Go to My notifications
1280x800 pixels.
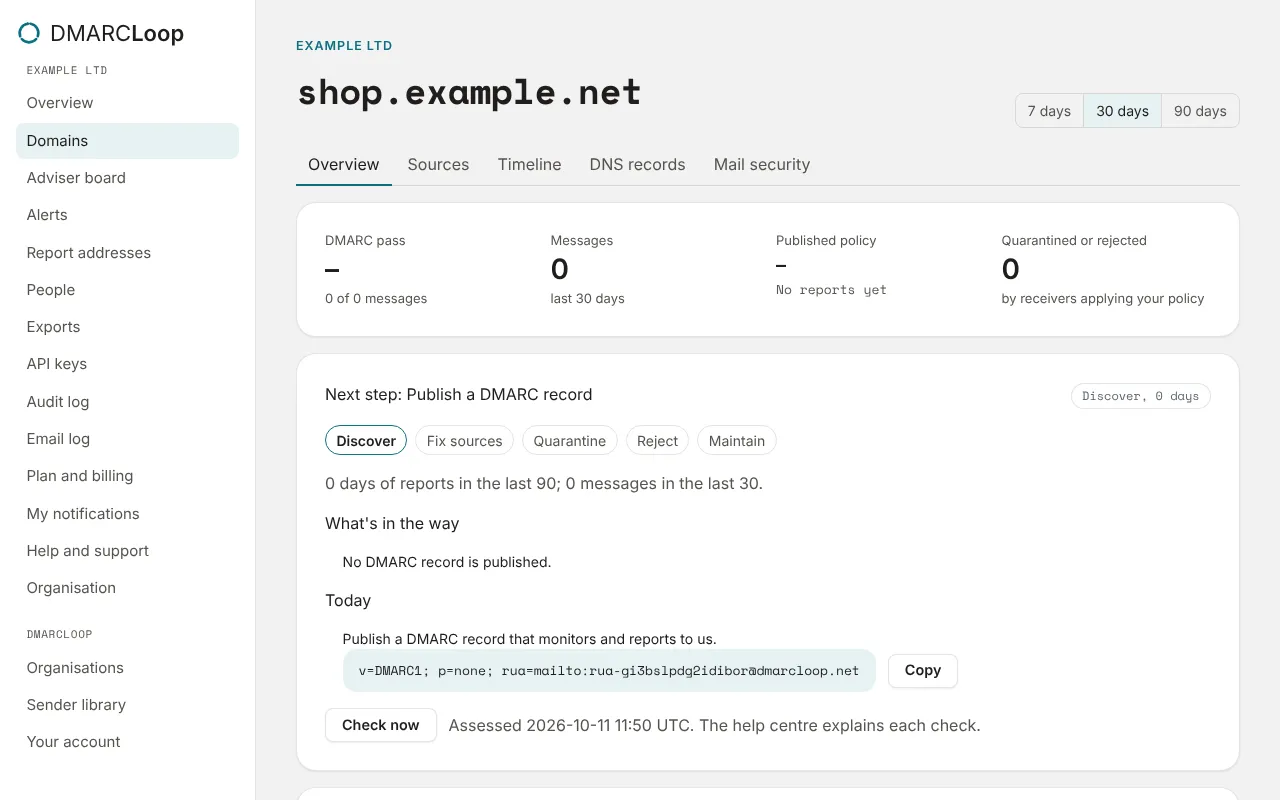(x=127, y=514)
